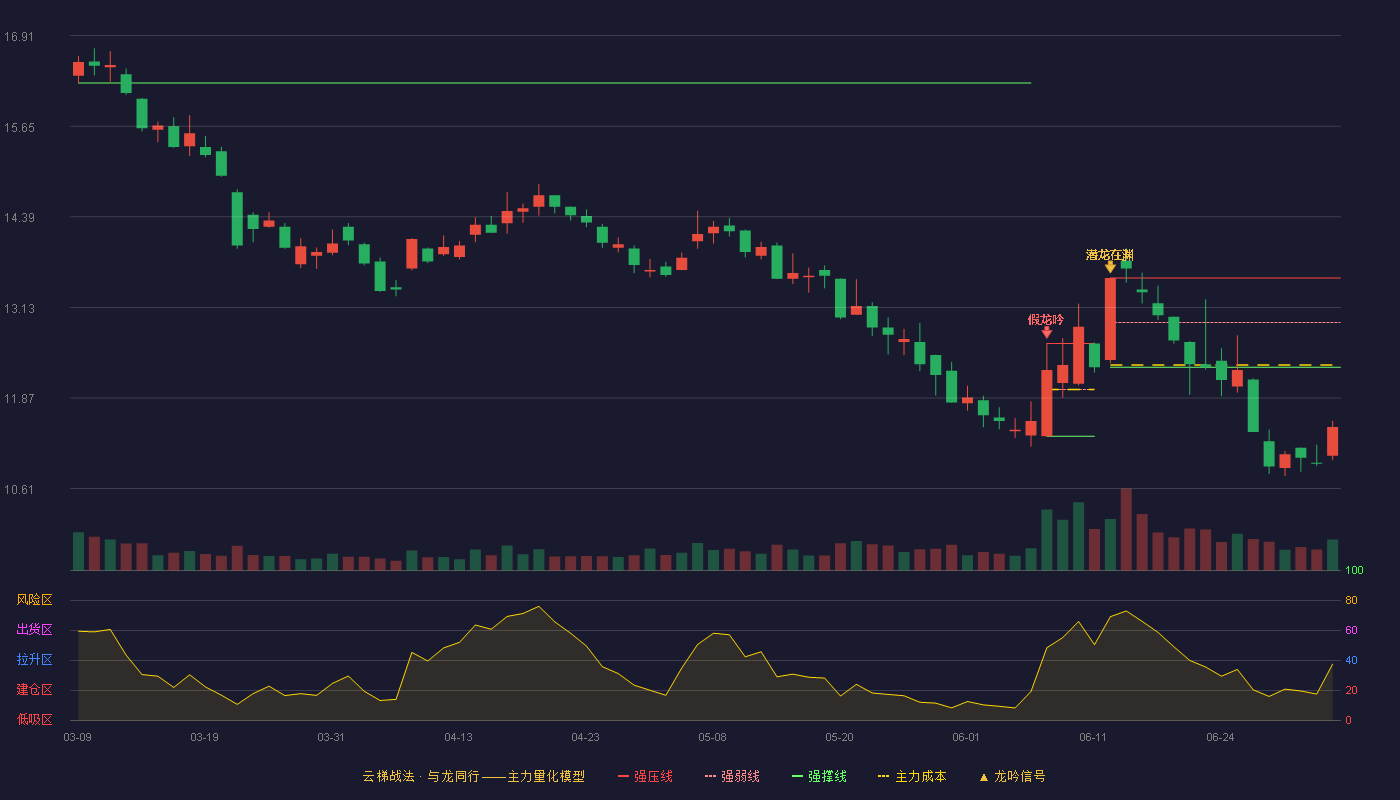Click the 15.65 price axis label

[18, 128]
